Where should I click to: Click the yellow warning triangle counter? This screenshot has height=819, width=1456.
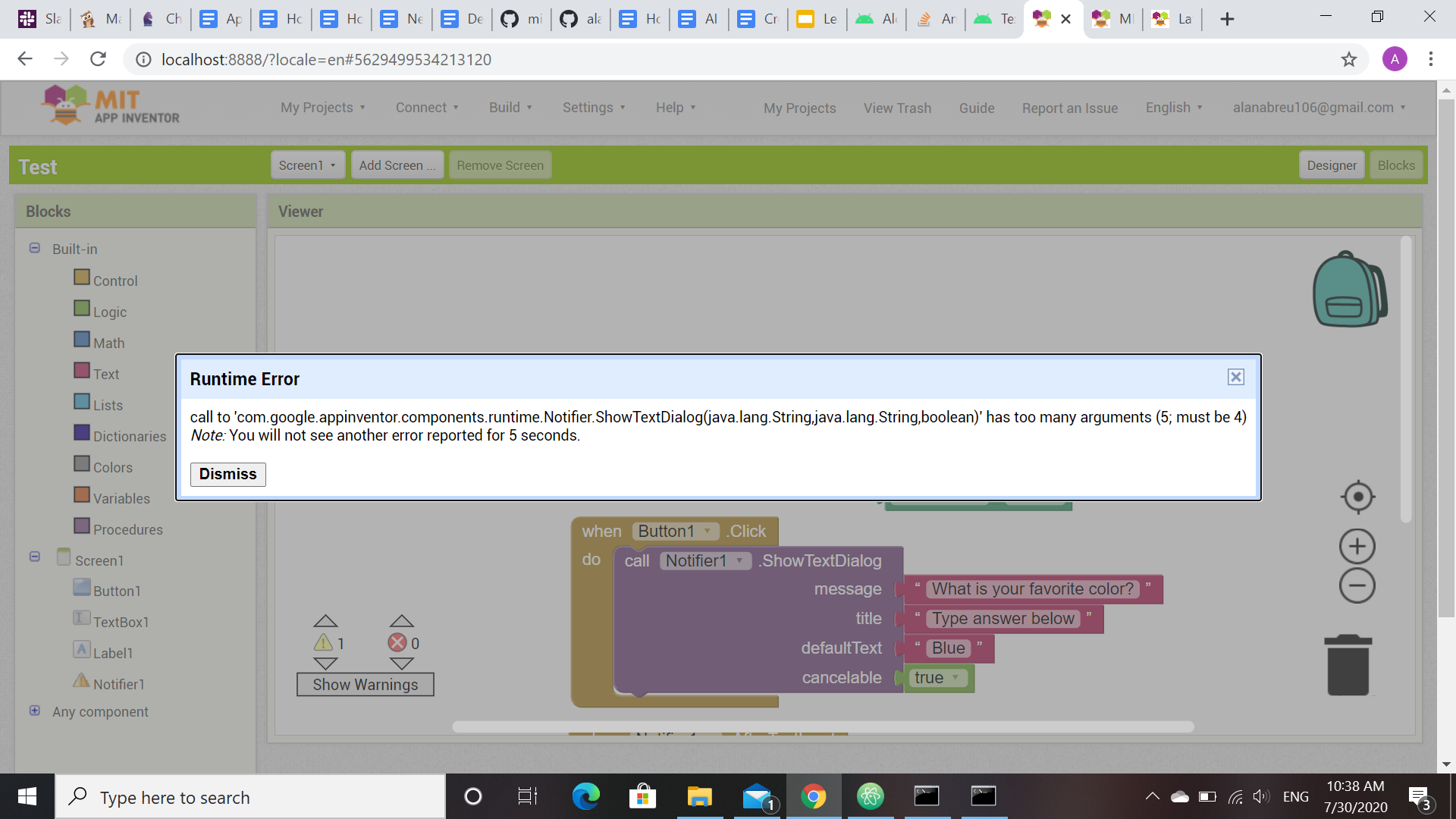[x=324, y=643]
